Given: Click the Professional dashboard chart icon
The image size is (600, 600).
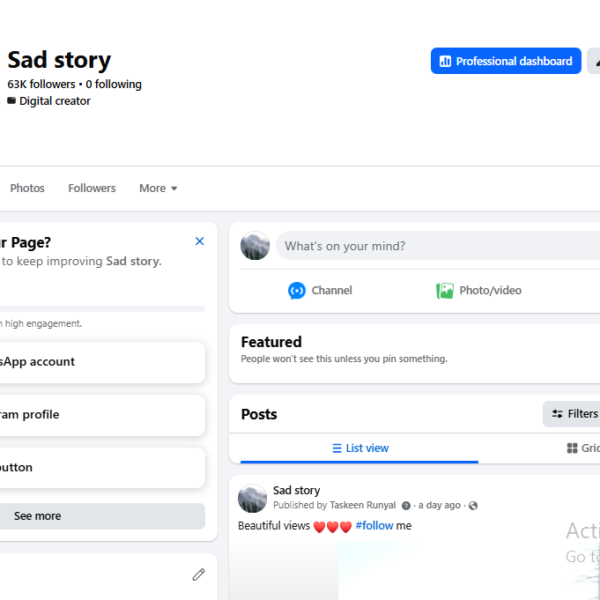Looking at the screenshot, I should point(445,61).
